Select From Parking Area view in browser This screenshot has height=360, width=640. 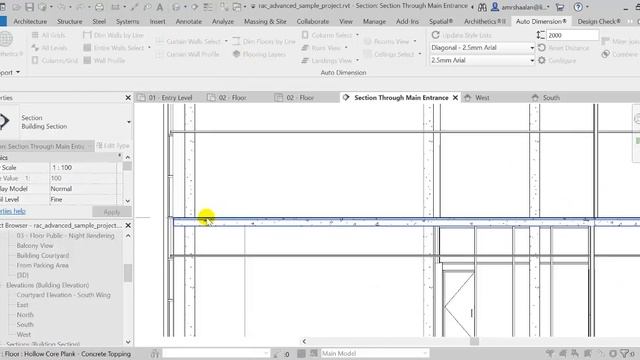coord(42,265)
